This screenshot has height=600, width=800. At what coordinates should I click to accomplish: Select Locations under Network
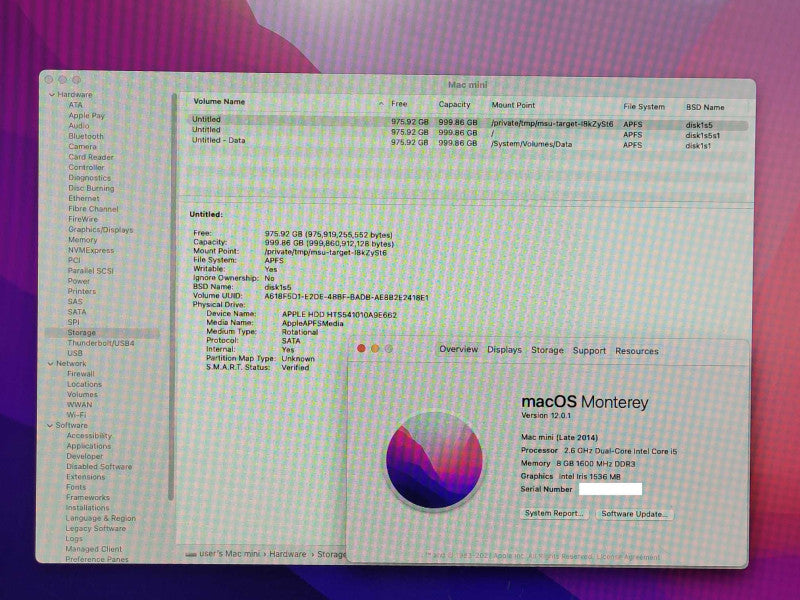tap(84, 384)
